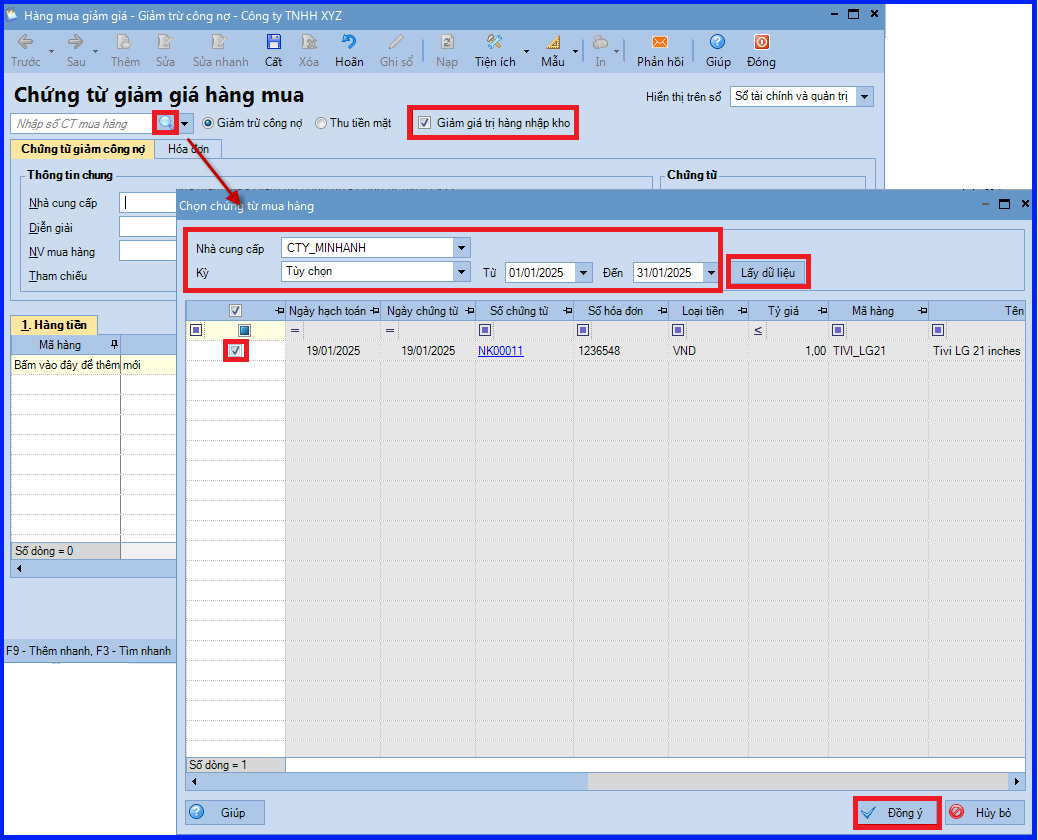Open Phản hồi feedback envelope icon
Screen dimensions: 1038x840
(659, 43)
